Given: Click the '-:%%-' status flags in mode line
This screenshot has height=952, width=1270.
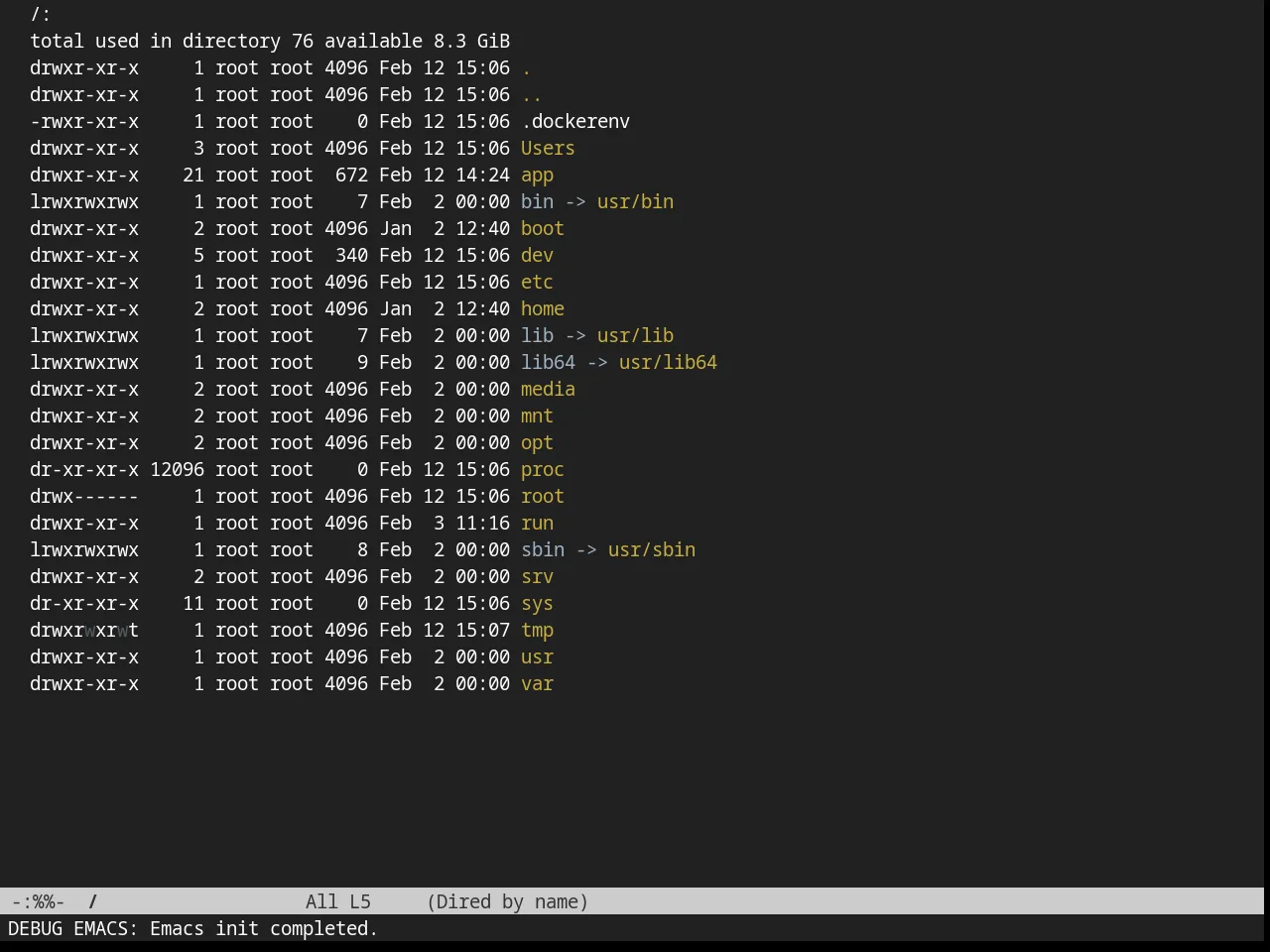Looking at the screenshot, I should click(38, 901).
